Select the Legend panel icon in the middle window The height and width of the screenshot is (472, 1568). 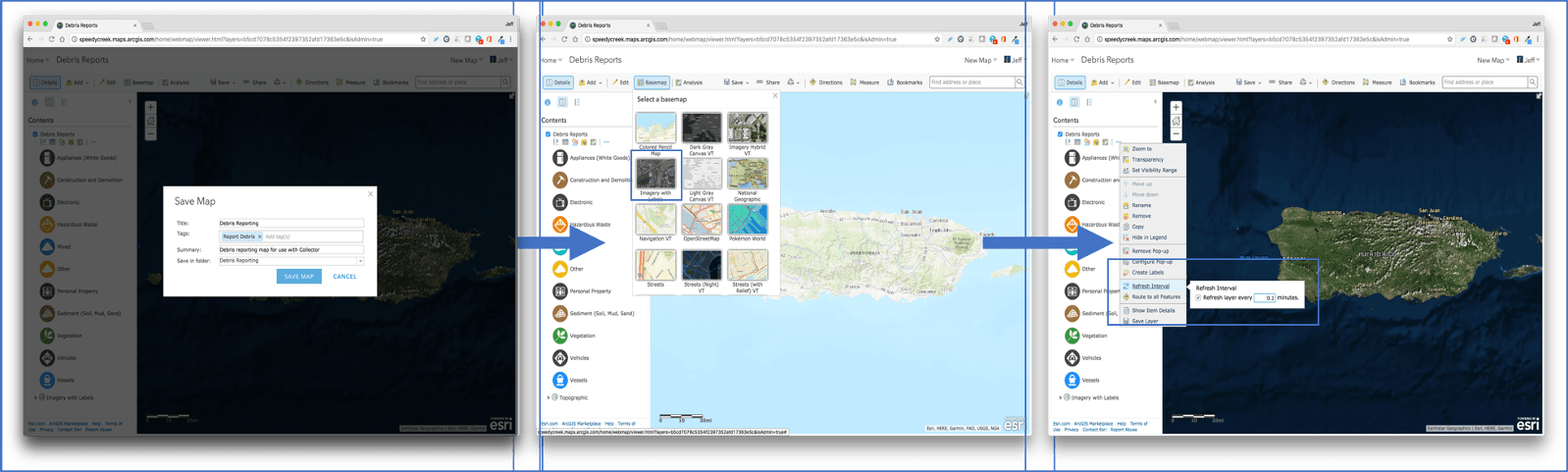point(577,102)
